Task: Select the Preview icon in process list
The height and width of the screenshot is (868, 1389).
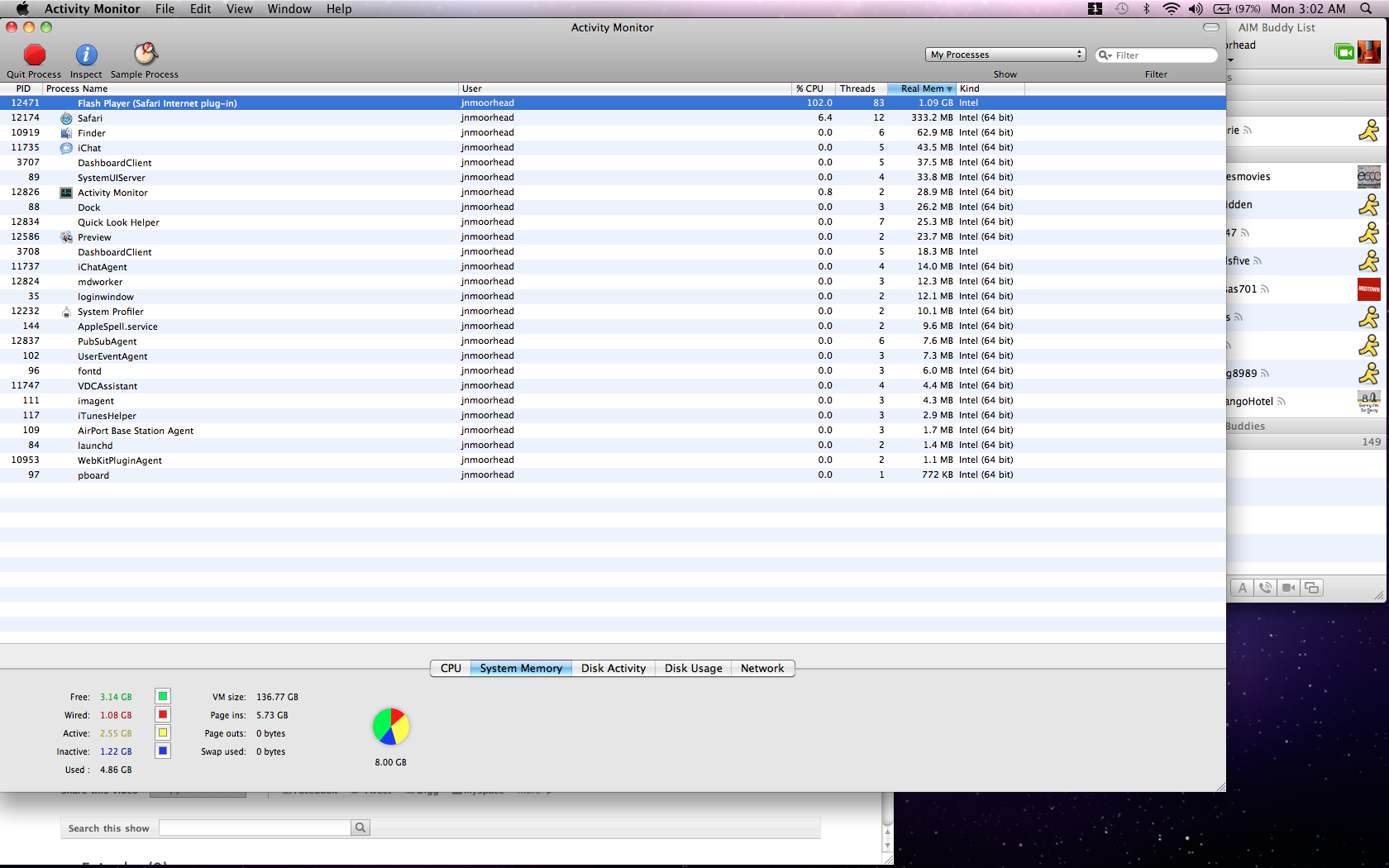Action: [66, 237]
